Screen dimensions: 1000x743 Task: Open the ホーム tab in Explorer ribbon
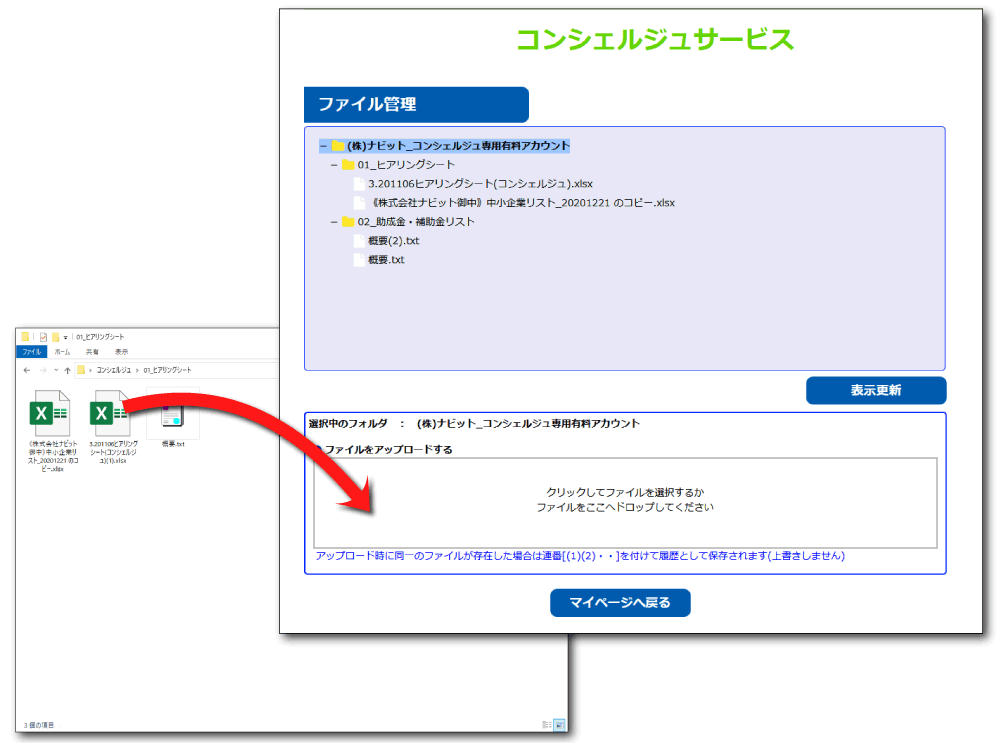point(62,352)
